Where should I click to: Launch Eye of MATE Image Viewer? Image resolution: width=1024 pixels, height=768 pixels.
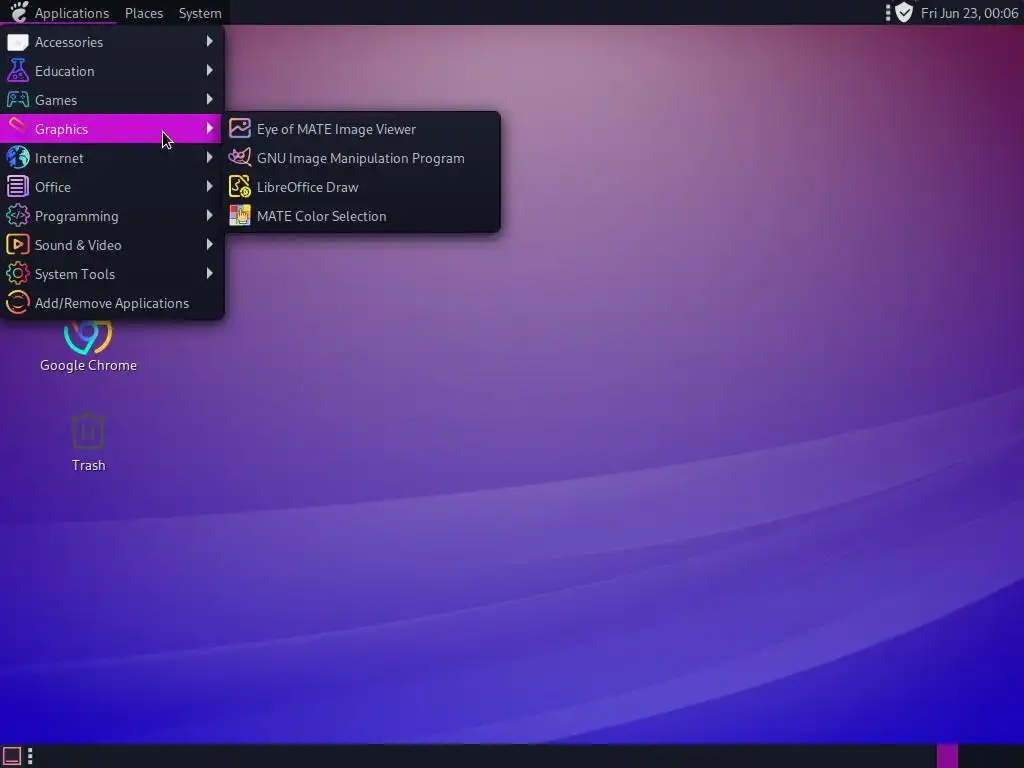363,129
